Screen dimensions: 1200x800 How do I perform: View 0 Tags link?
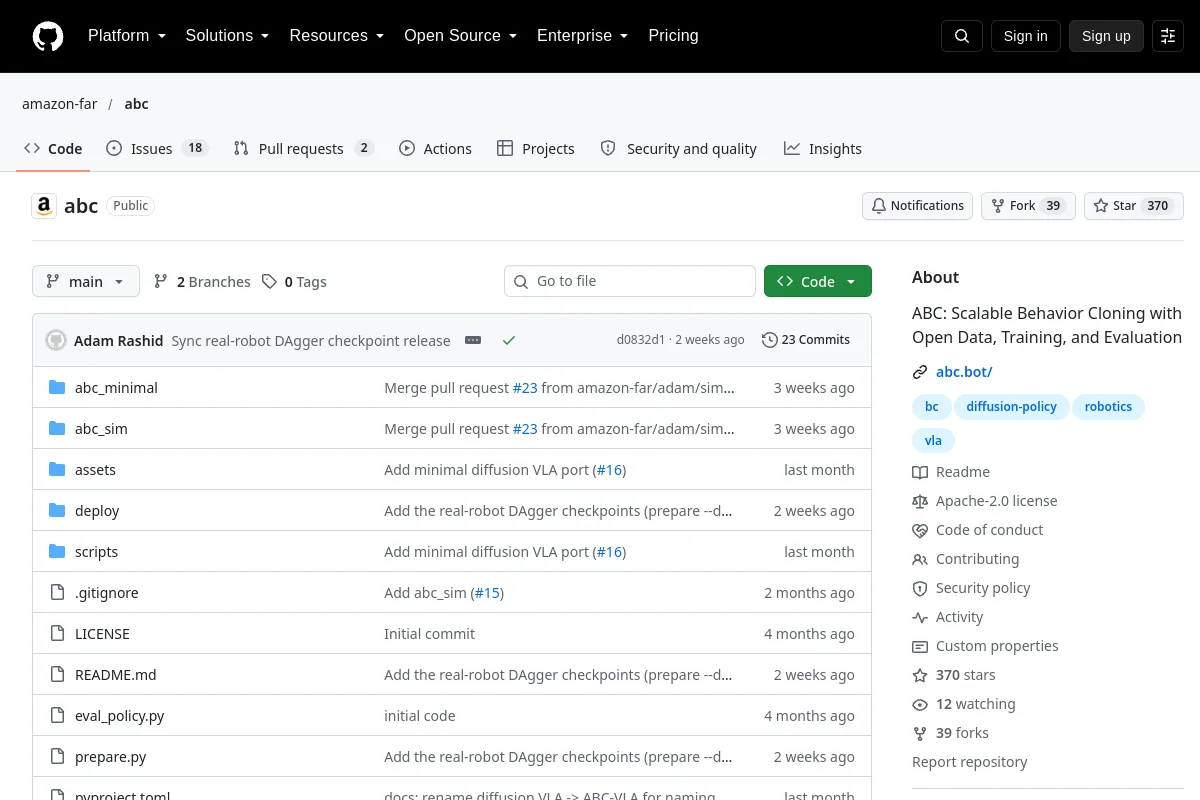coord(294,282)
